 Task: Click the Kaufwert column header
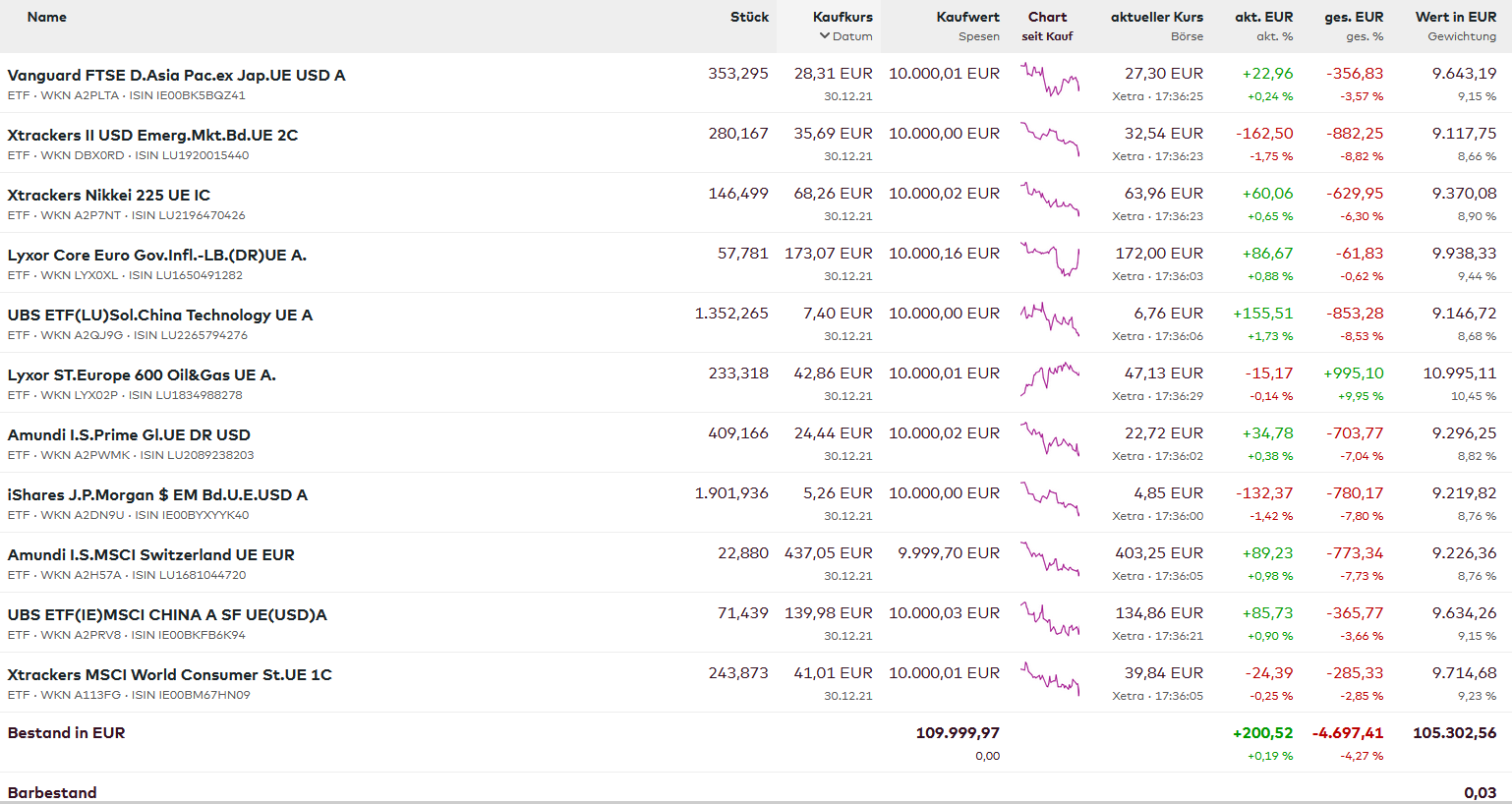967,17
